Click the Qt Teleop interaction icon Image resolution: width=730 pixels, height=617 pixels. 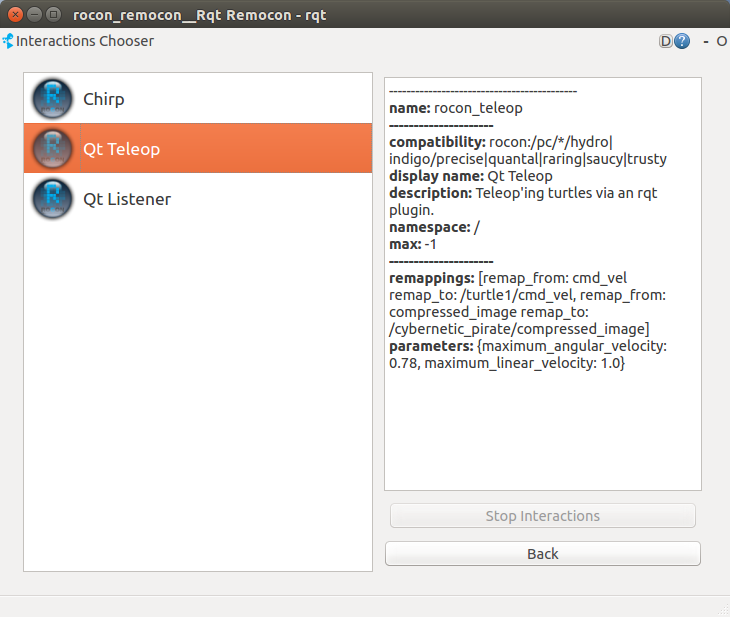pyautogui.click(x=52, y=149)
